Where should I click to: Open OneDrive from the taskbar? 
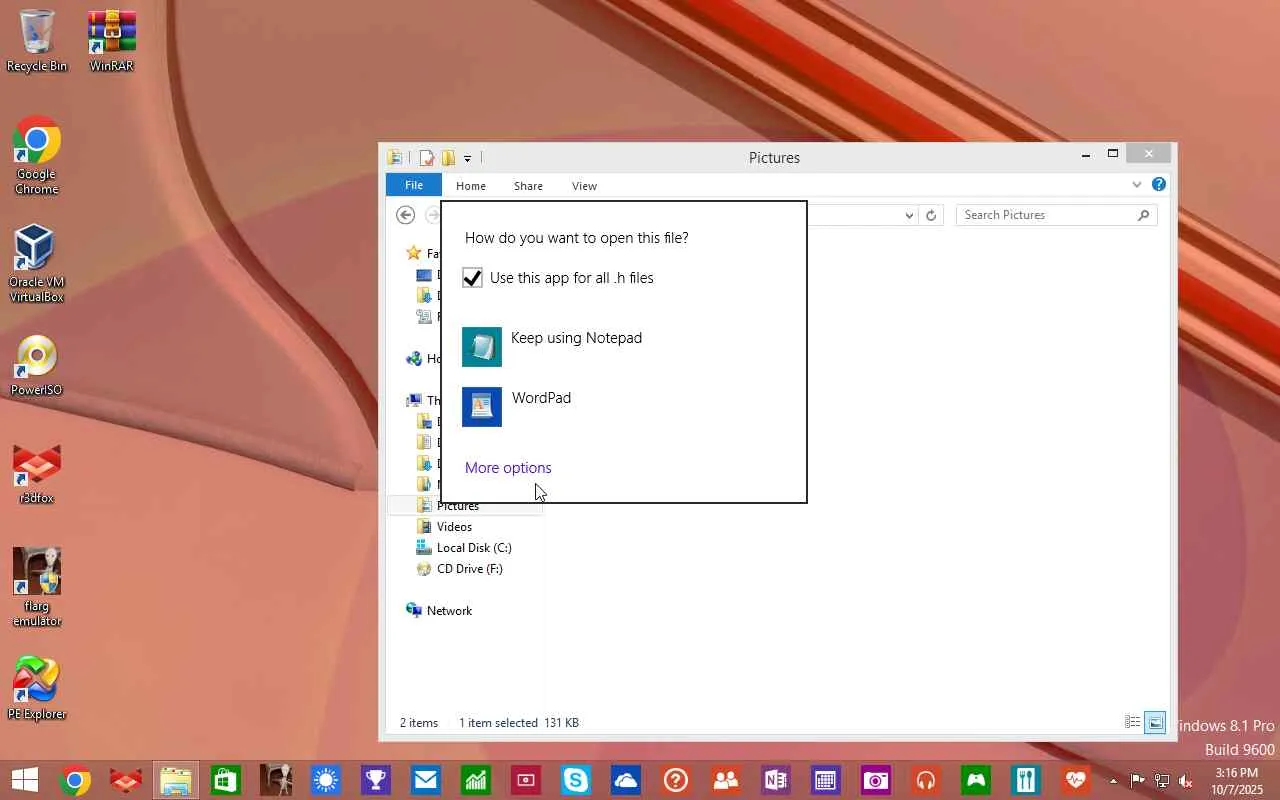[x=626, y=780]
